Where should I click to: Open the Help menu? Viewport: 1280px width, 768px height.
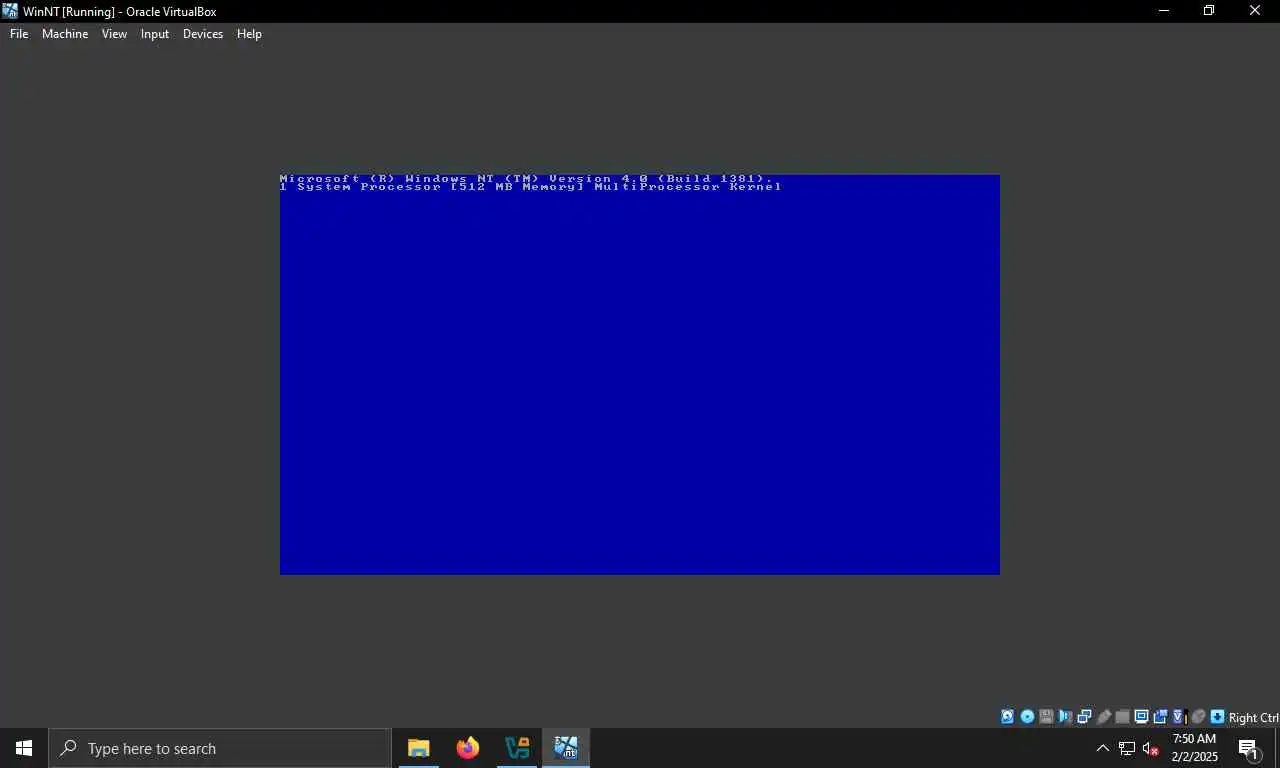(249, 34)
